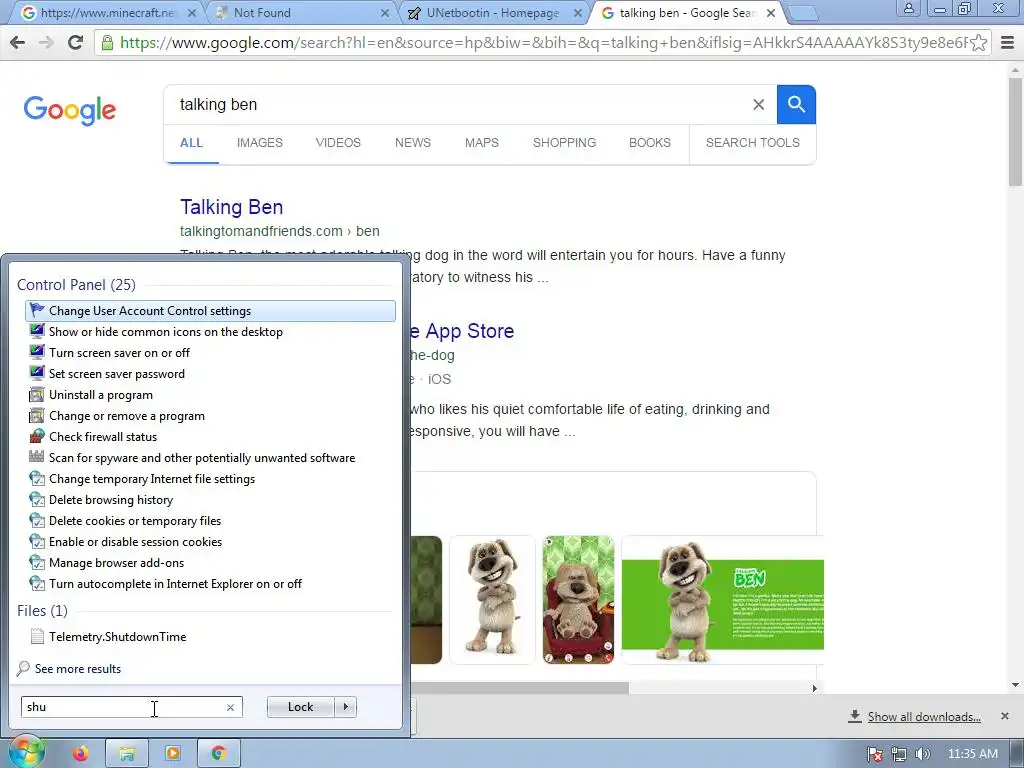Open Windows Explorer from the taskbar

[x=127, y=754]
